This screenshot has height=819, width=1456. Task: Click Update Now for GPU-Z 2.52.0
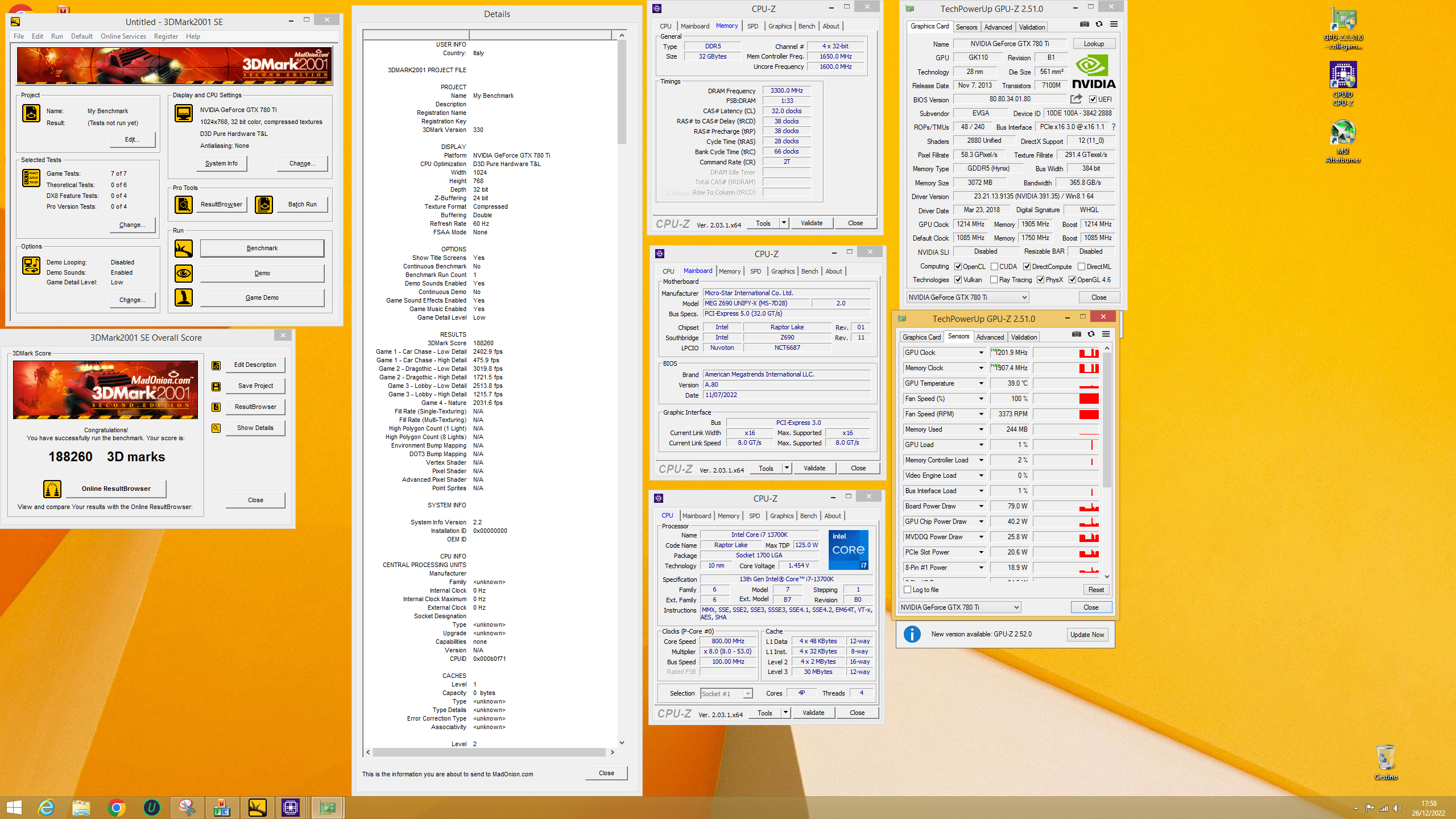coord(1087,635)
